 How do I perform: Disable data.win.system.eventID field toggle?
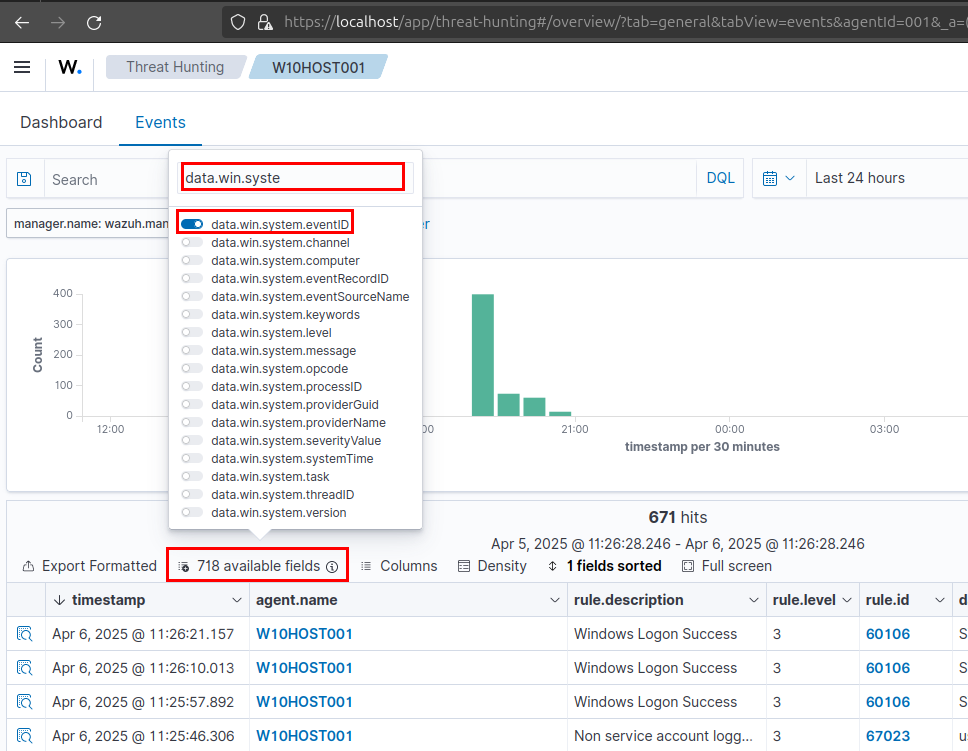[192, 224]
